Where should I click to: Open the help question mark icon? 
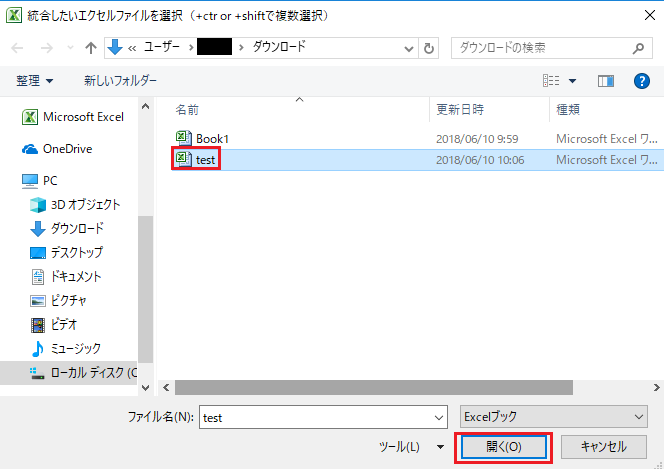[x=642, y=80]
